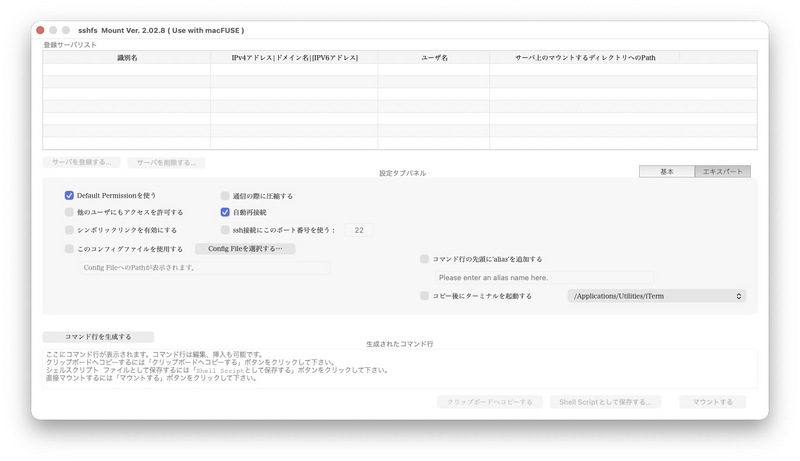Screen dimensions: 800x461
Task: Enable 通信の際に圧縮する checkbox
Action: (225, 196)
